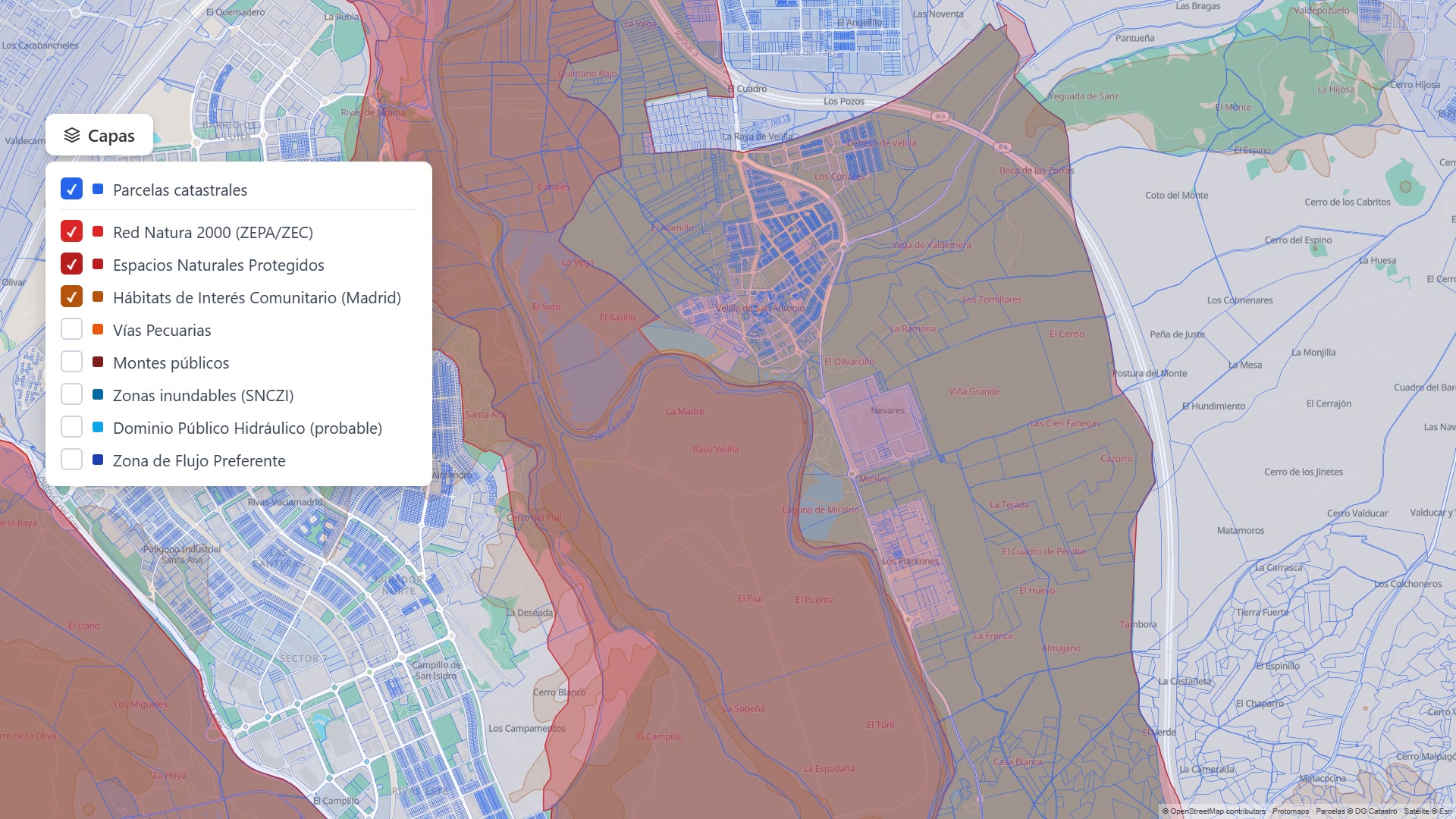Uncheck Espacios Naturales Protegidos

point(71,264)
